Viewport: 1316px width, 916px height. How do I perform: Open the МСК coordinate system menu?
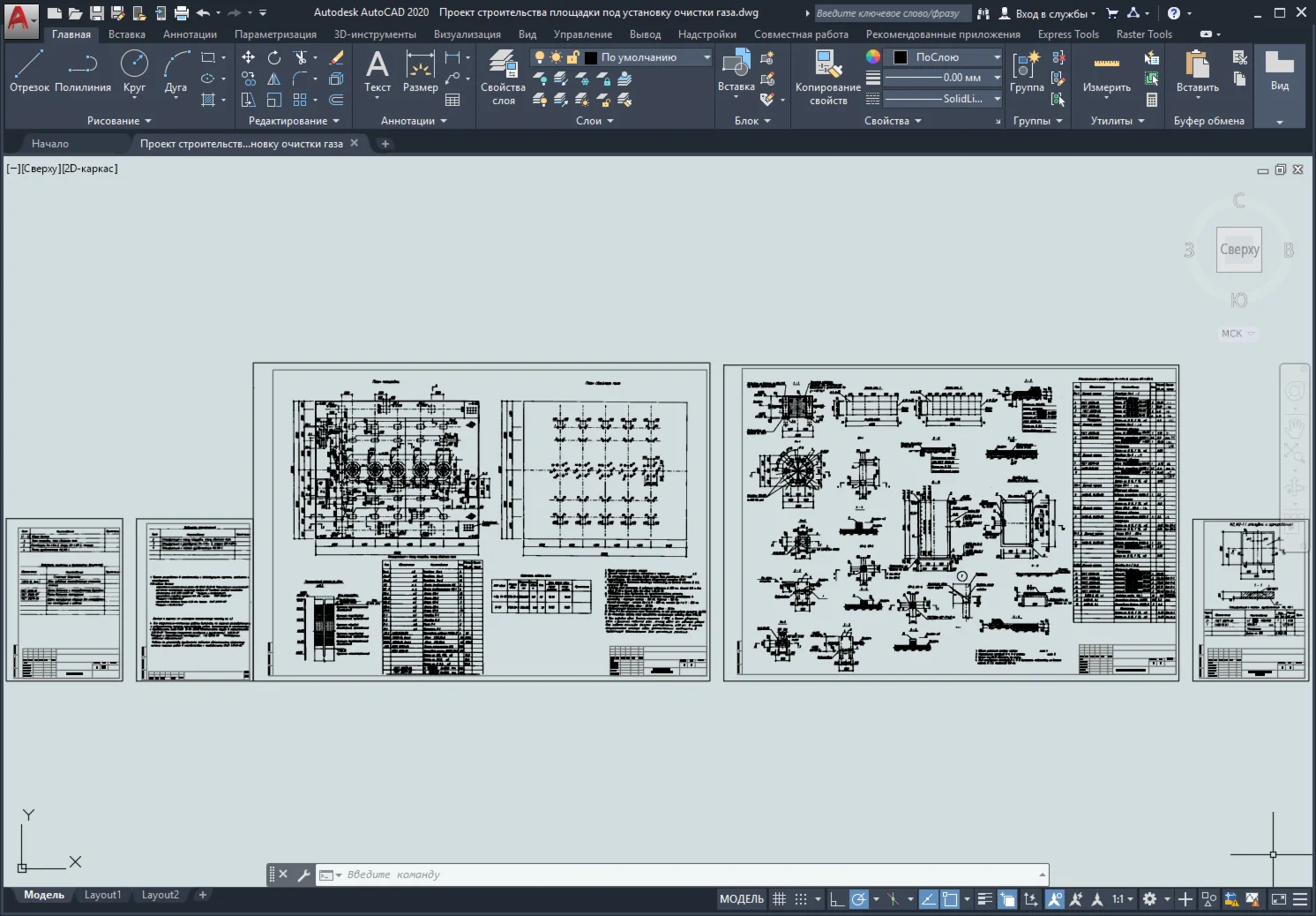tap(1237, 334)
